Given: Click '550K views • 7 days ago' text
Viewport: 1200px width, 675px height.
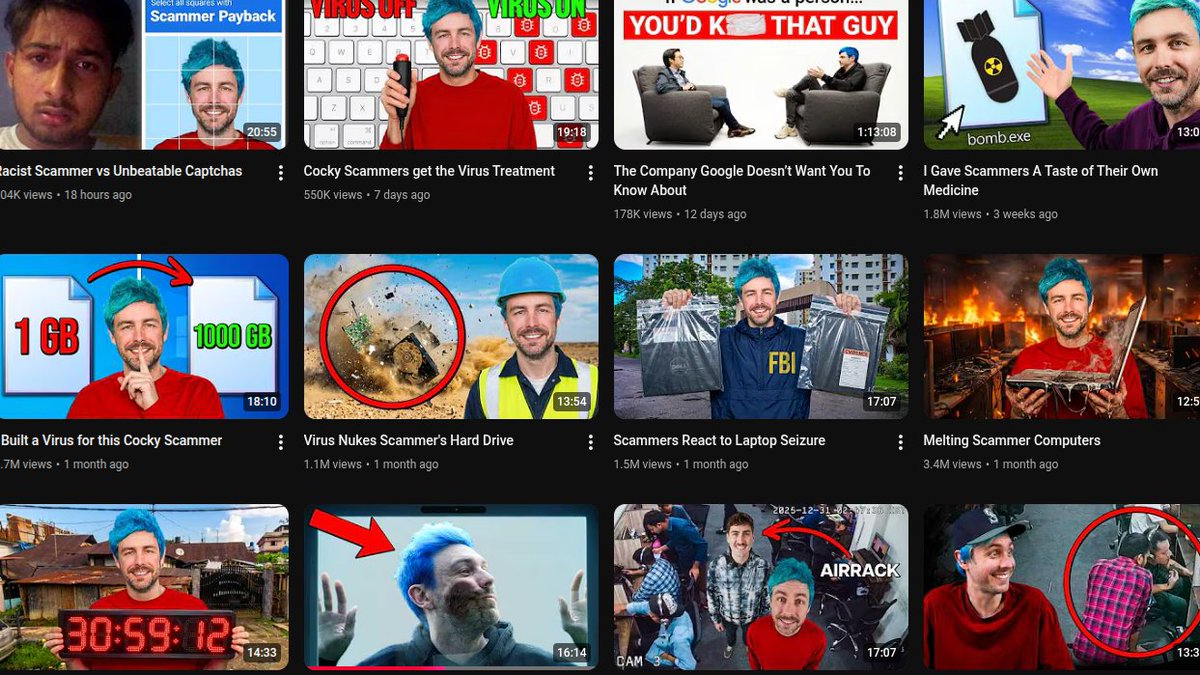Looking at the screenshot, I should click(367, 195).
